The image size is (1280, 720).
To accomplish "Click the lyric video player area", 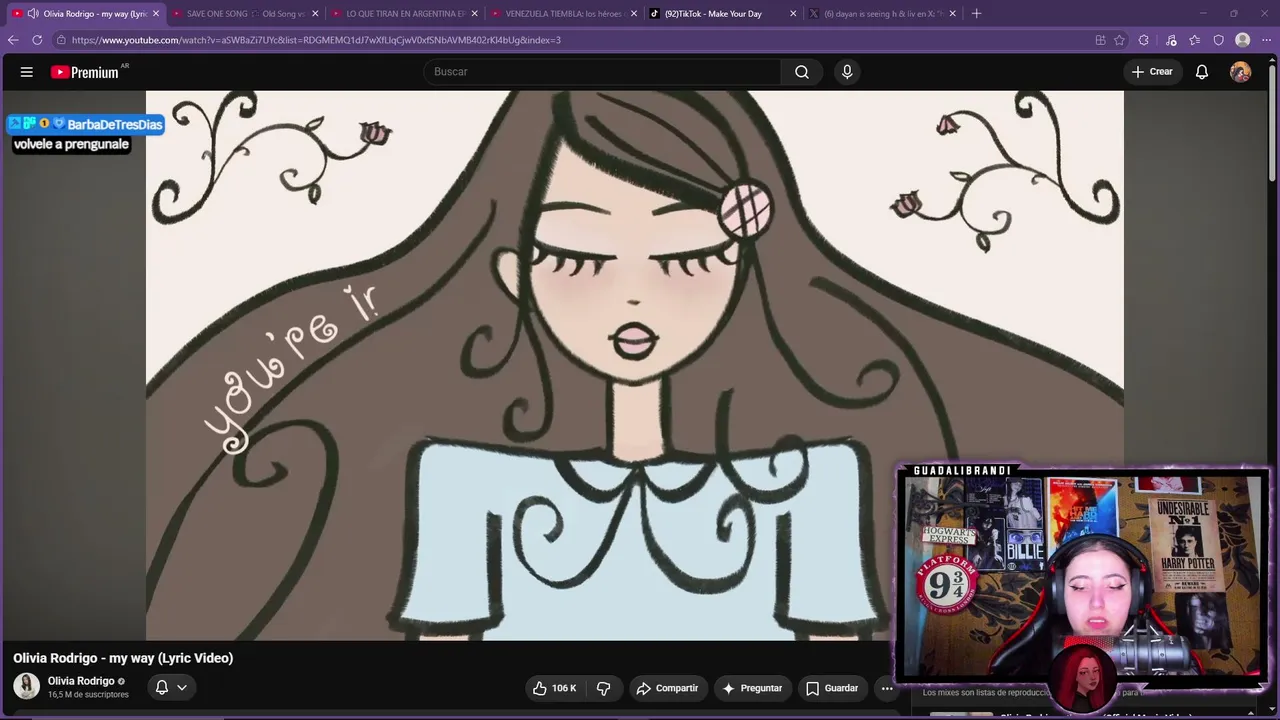I will (x=635, y=365).
